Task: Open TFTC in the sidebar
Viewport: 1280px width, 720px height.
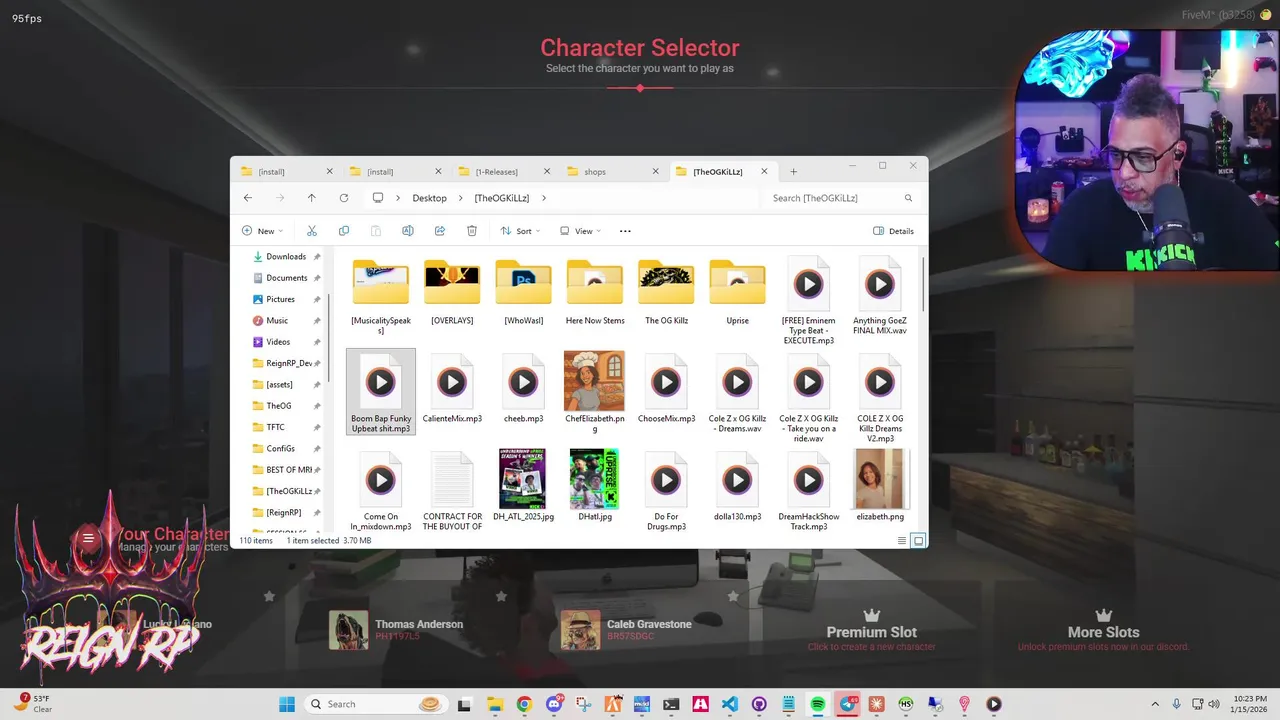Action: 286,427
